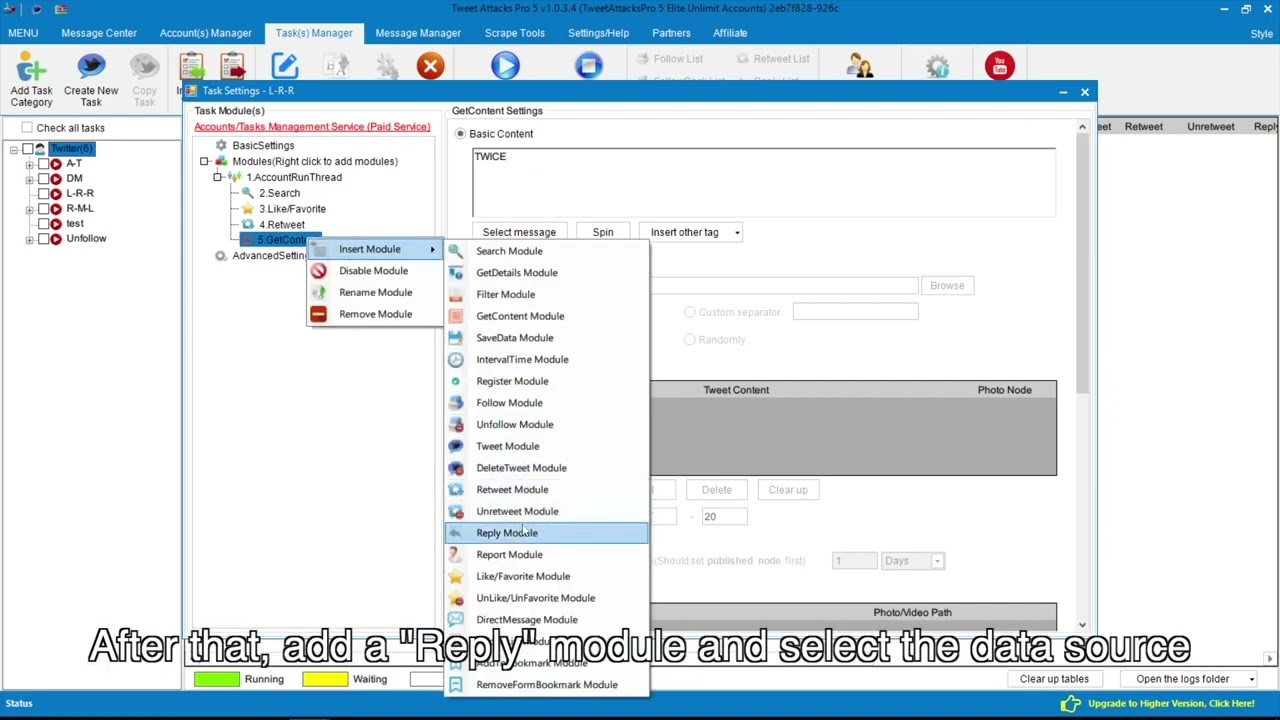
Task: Click the Select message button
Action: pos(519,232)
